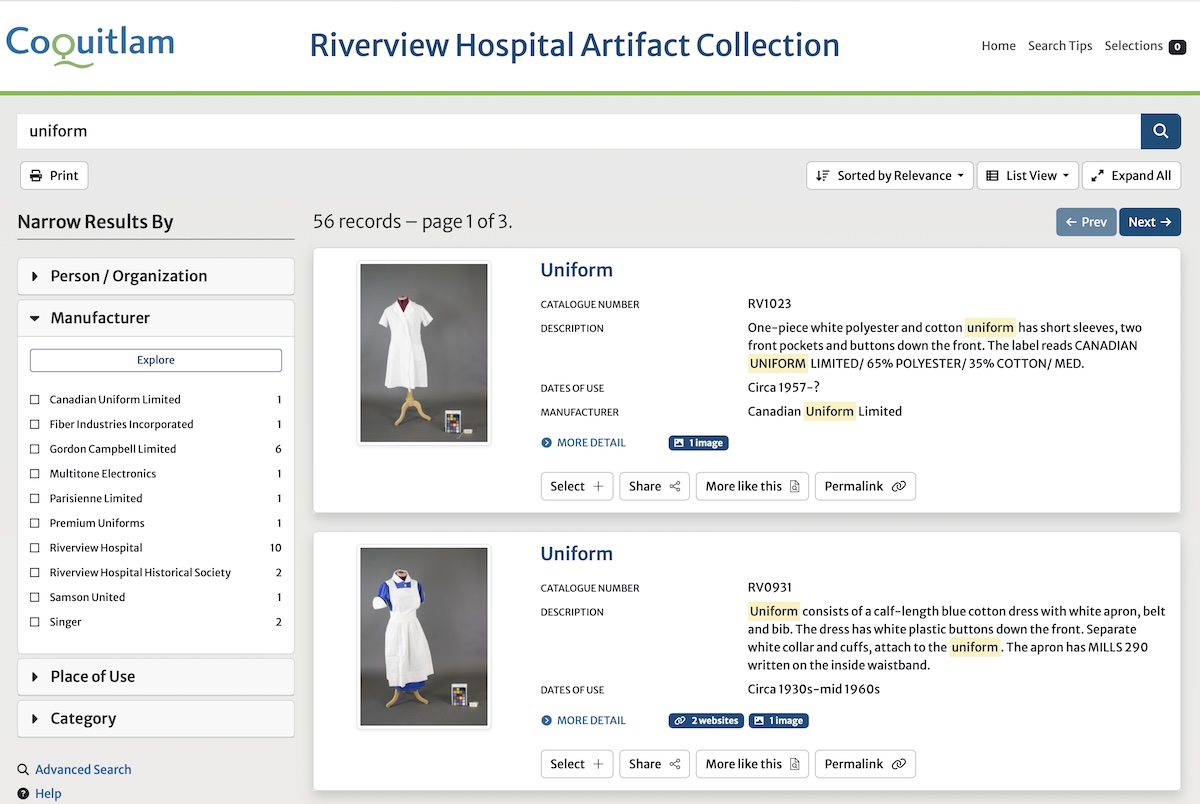Click More like this on RV0931 record
1200x804 pixels.
[x=752, y=764]
